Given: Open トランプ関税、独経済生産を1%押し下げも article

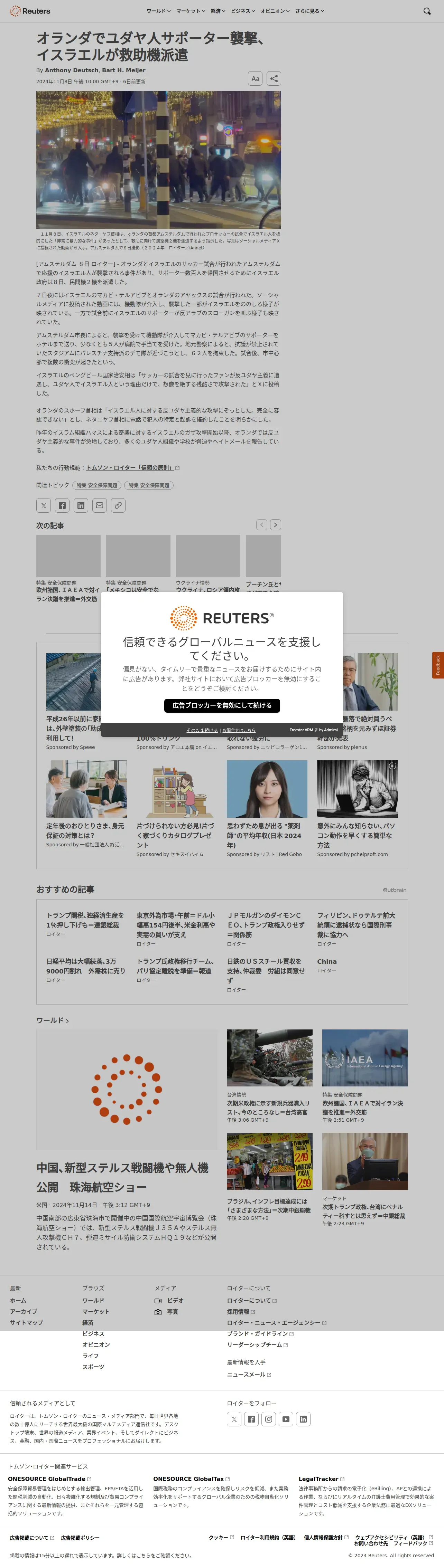Looking at the screenshot, I should tap(85, 920).
